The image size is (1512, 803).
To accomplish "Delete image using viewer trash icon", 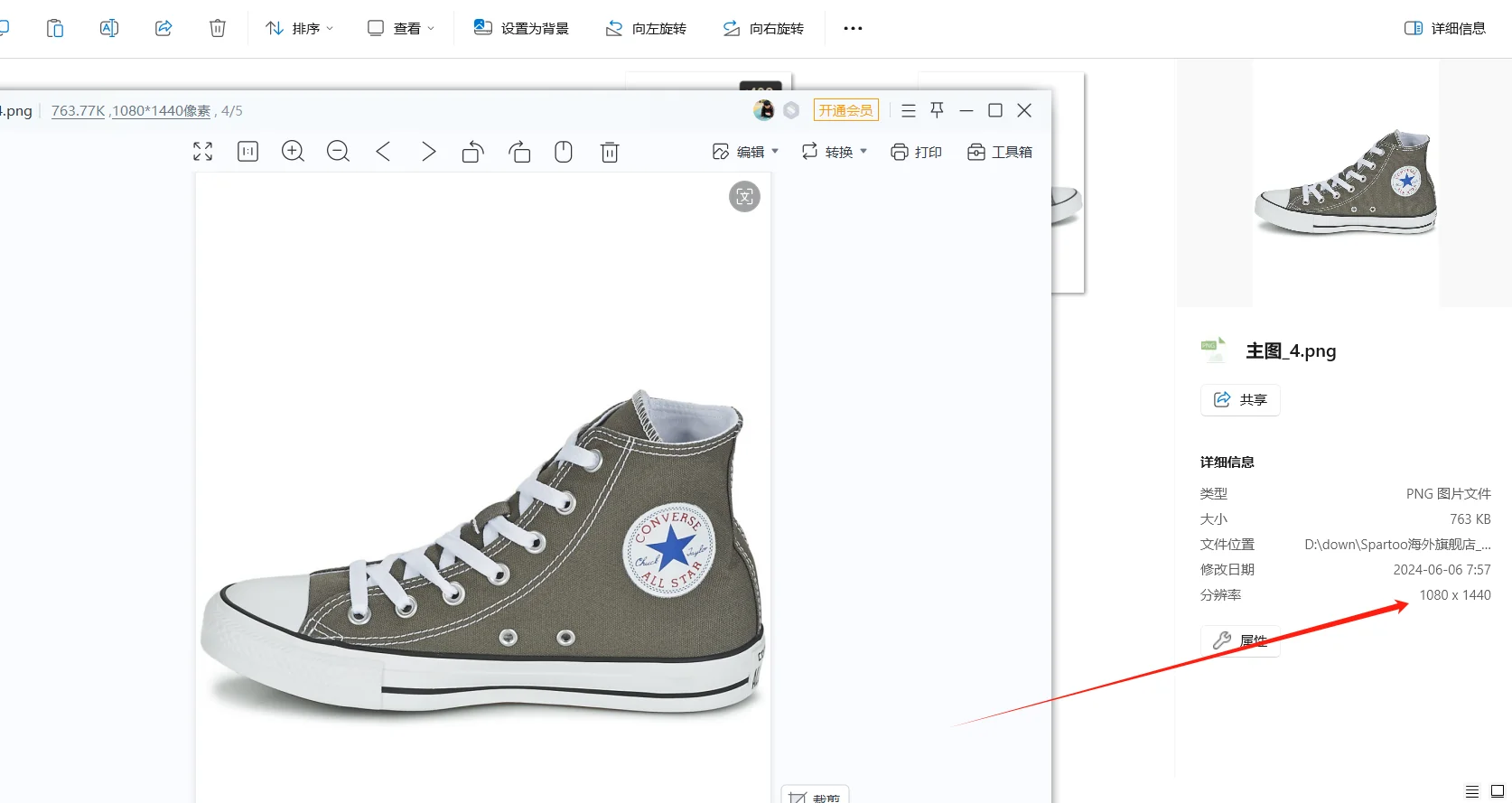I will pos(610,152).
